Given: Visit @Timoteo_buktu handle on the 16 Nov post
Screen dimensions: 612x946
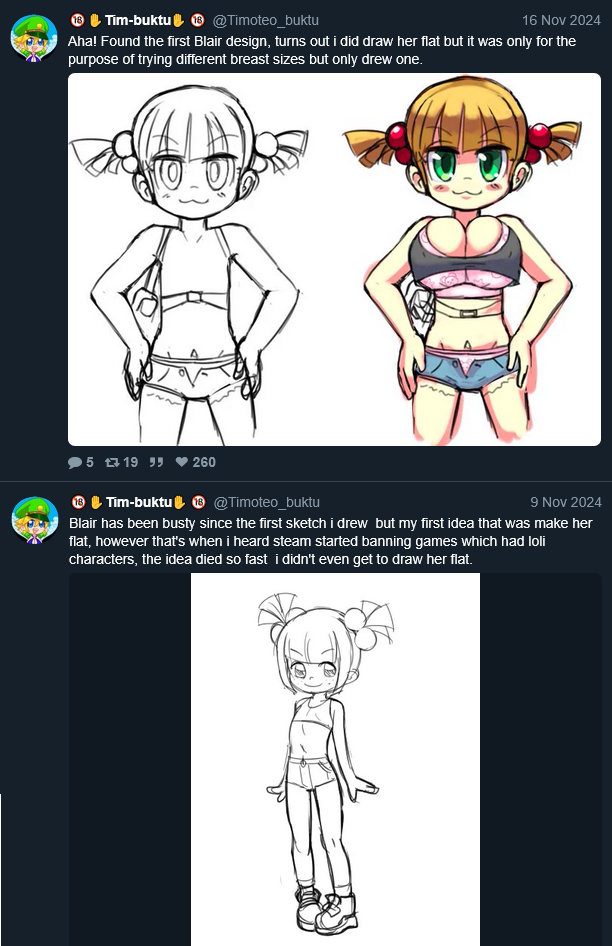Looking at the screenshot, I should point(266,21).
